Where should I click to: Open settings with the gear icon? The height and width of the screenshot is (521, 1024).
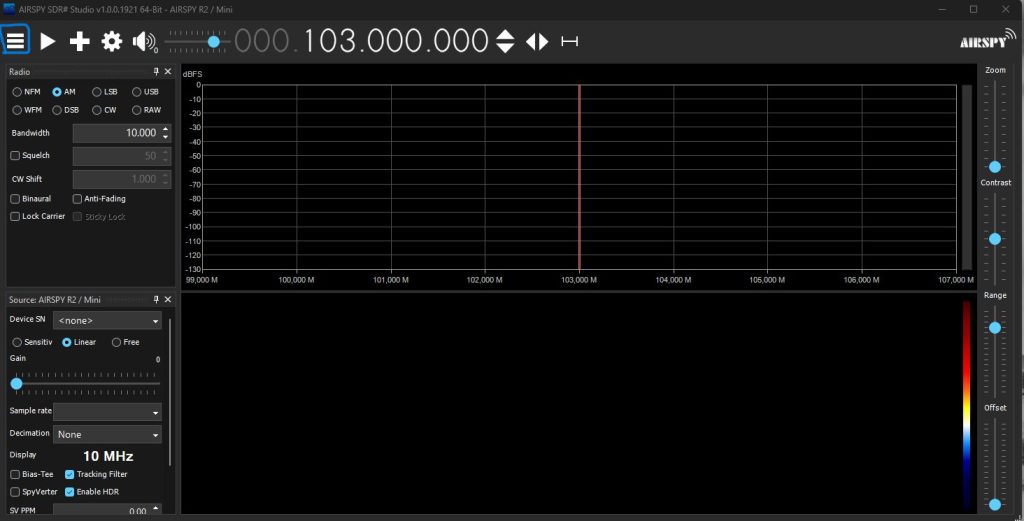pyautogui.click(x=112, y=41)
